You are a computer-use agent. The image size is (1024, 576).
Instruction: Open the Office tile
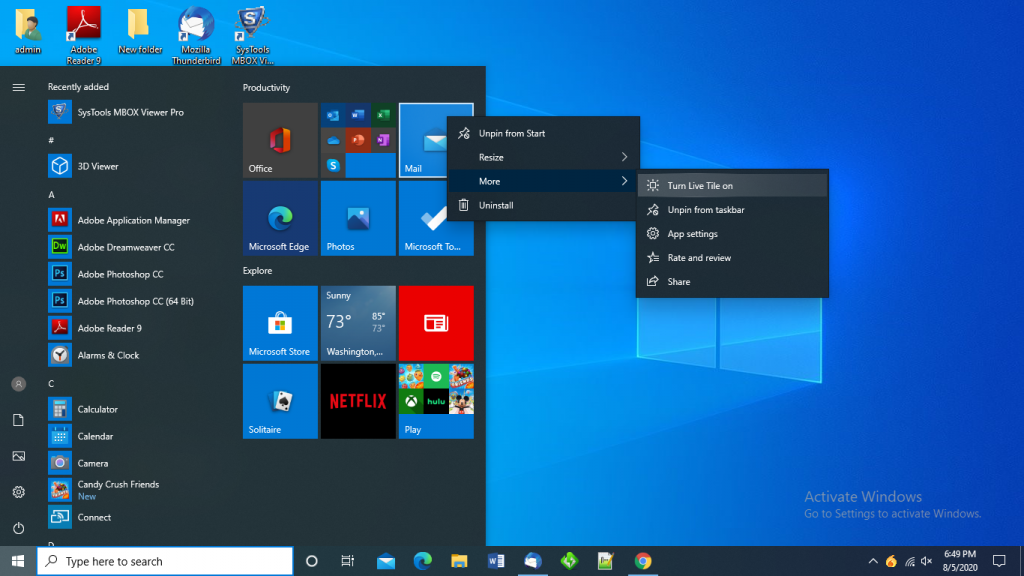tap(280, 139)
